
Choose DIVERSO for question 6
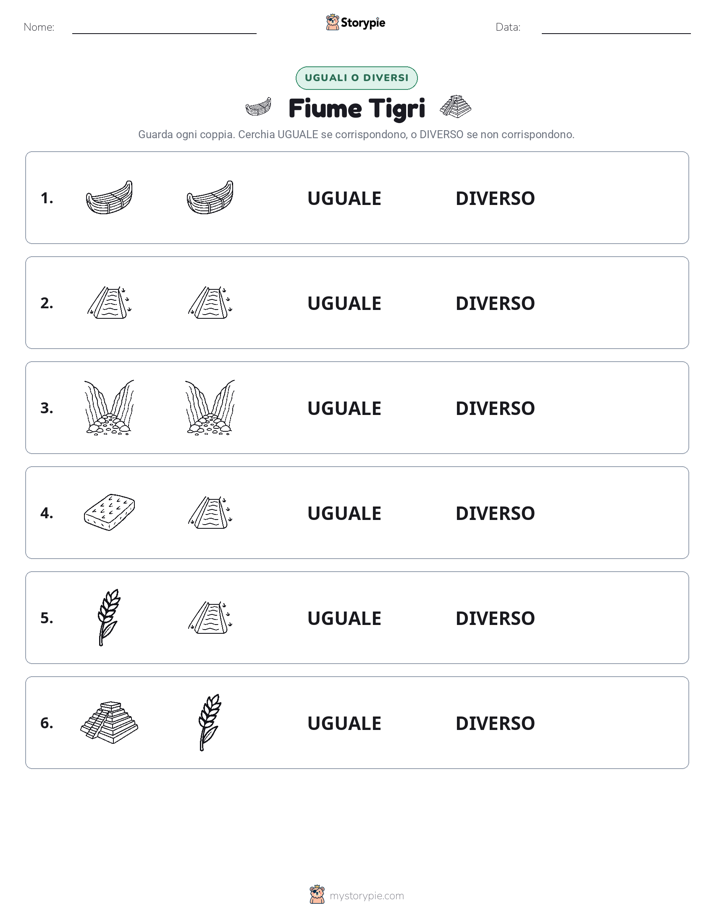click(495, 723)
